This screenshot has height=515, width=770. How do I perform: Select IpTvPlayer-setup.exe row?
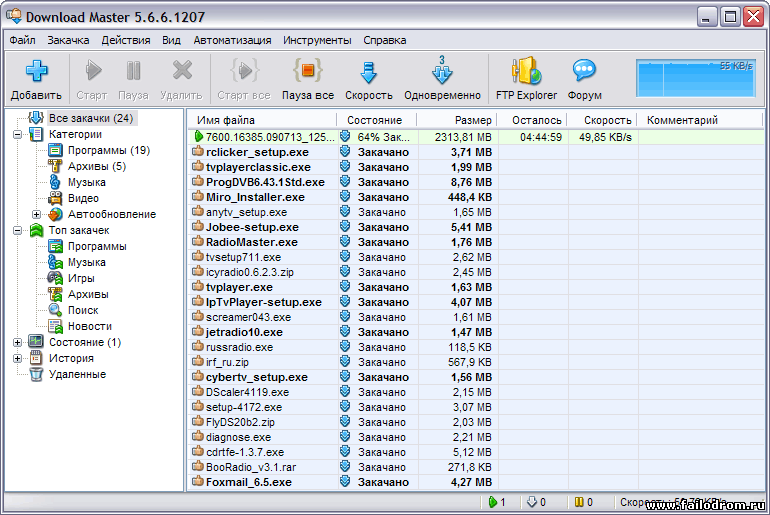tap(476, 302)
